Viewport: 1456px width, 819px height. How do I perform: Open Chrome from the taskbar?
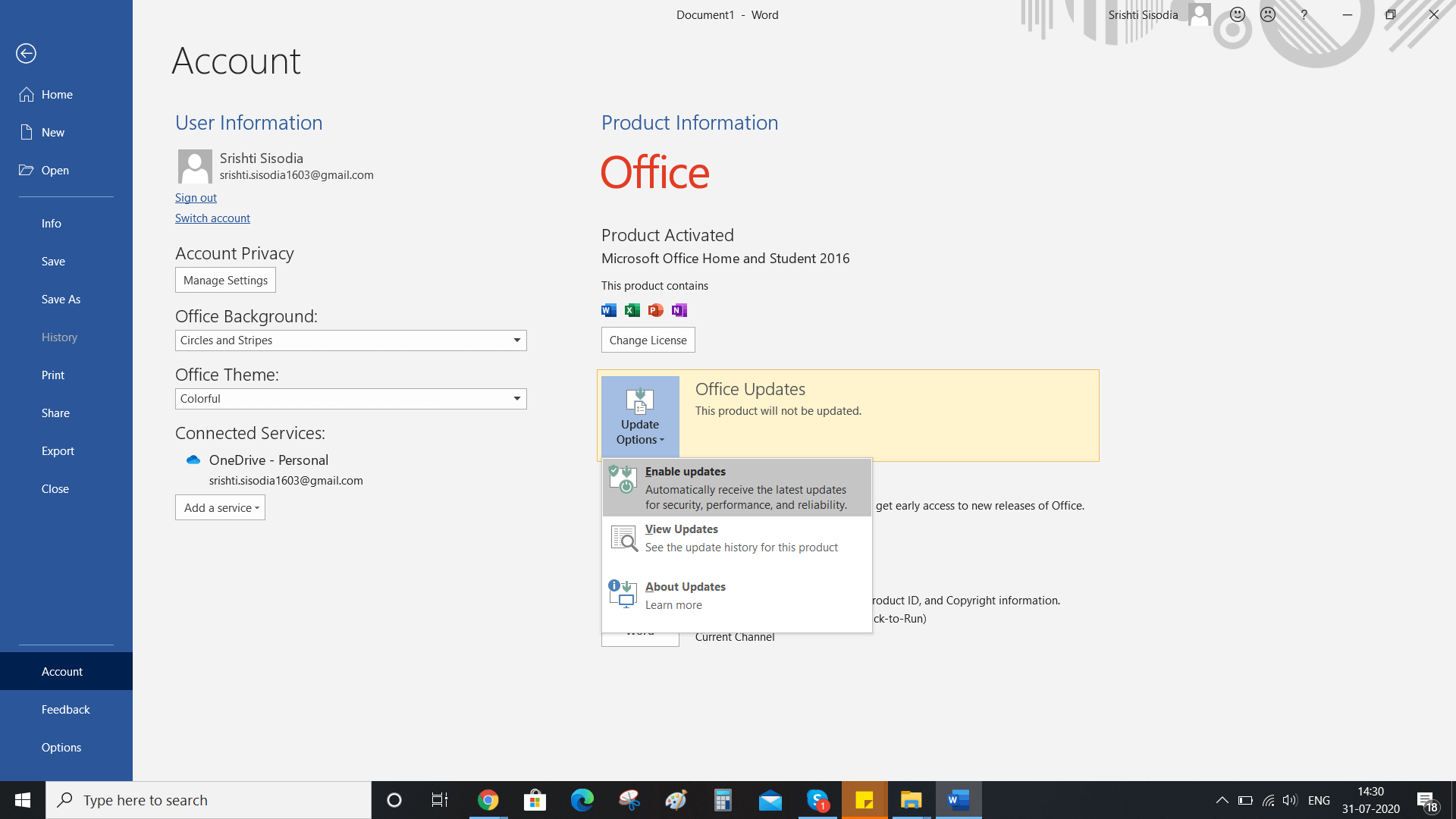coord(488,800)
